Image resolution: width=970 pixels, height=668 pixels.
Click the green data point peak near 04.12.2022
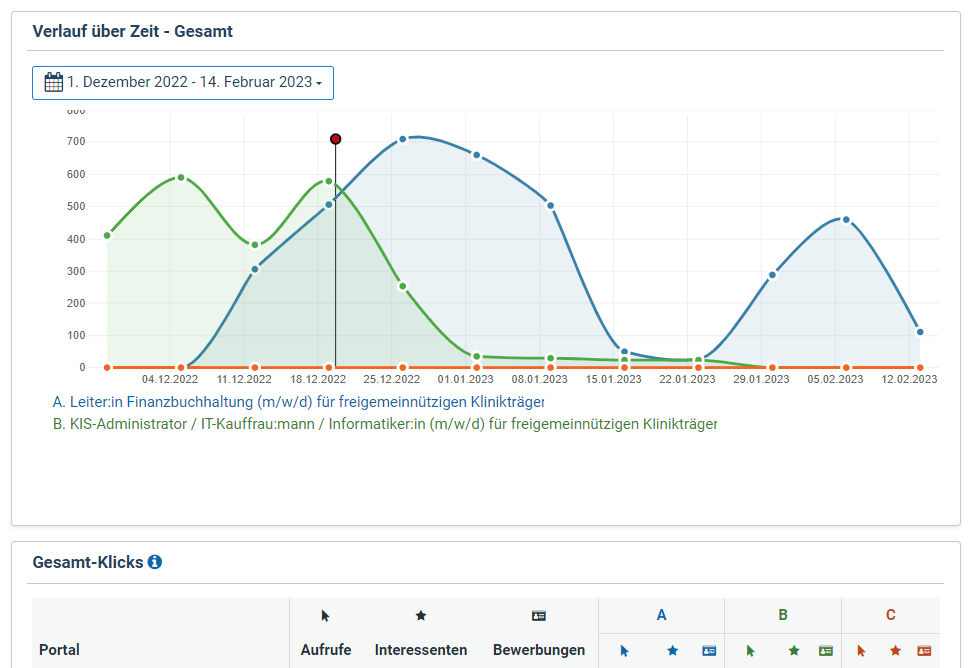[181, 177]
